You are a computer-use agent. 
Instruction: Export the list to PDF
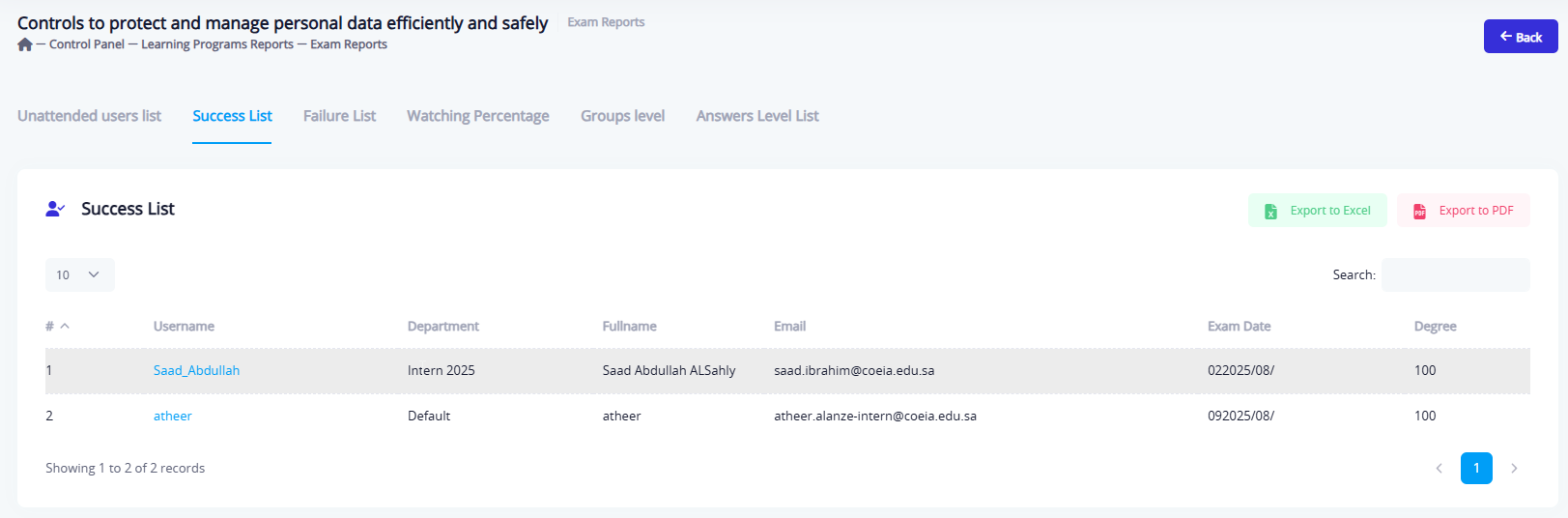(1464, 211)
